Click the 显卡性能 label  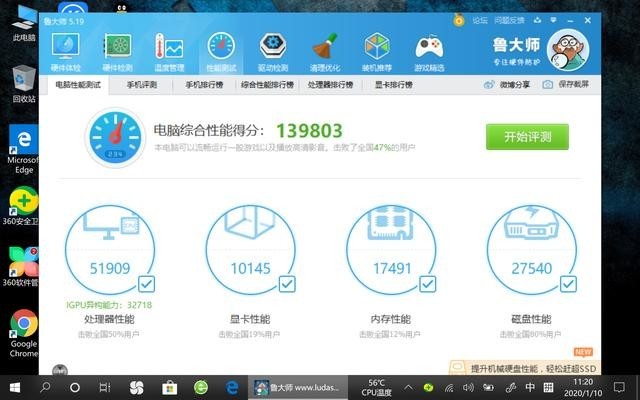coord(250,319)
